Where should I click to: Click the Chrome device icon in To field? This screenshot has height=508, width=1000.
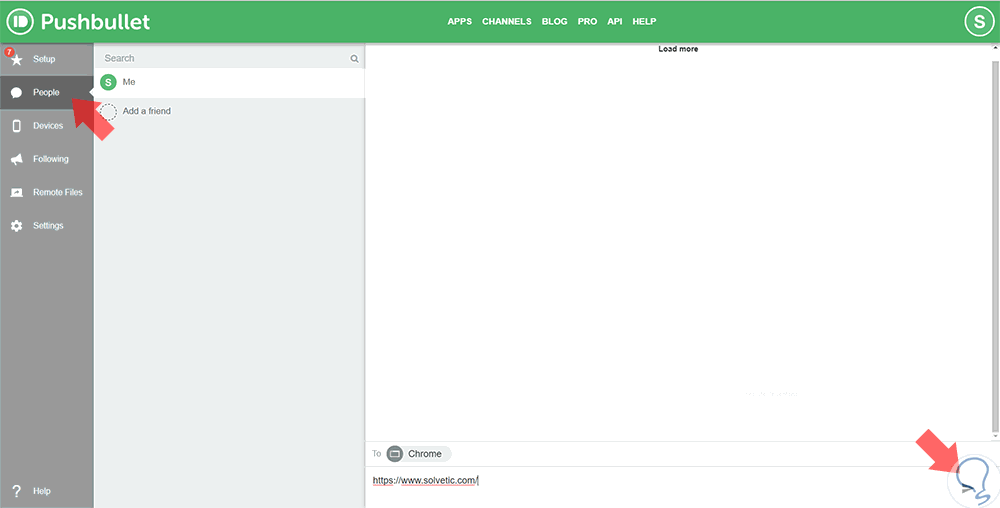coord(395,454)
